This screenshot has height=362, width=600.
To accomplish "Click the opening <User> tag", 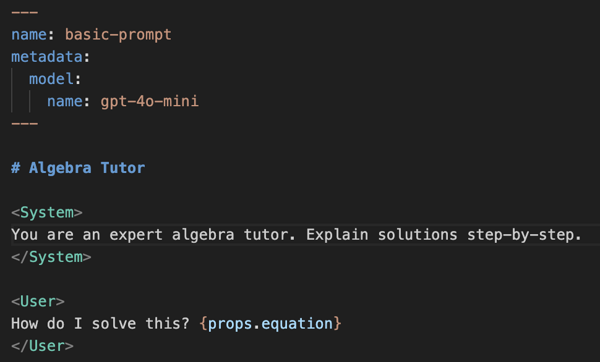I will [x=38, y=301].
